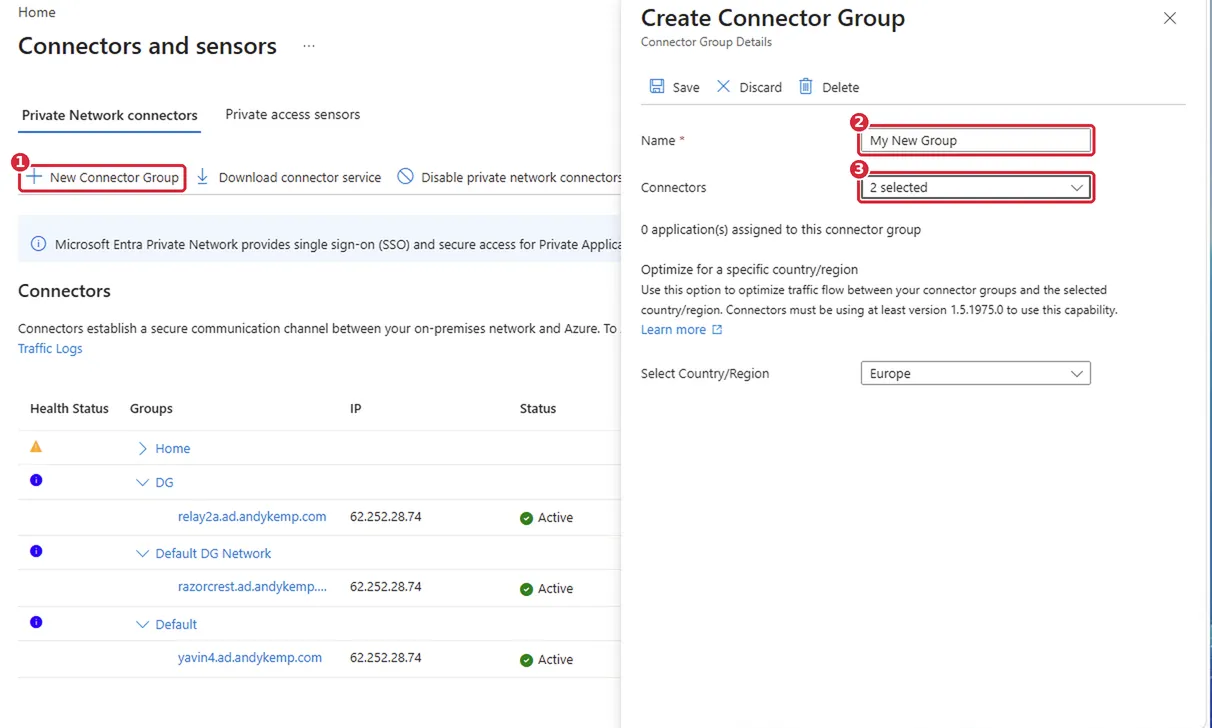Click the health icon for Default DG Network
This screenshot has height=728, width=1212.
point(36,551)
